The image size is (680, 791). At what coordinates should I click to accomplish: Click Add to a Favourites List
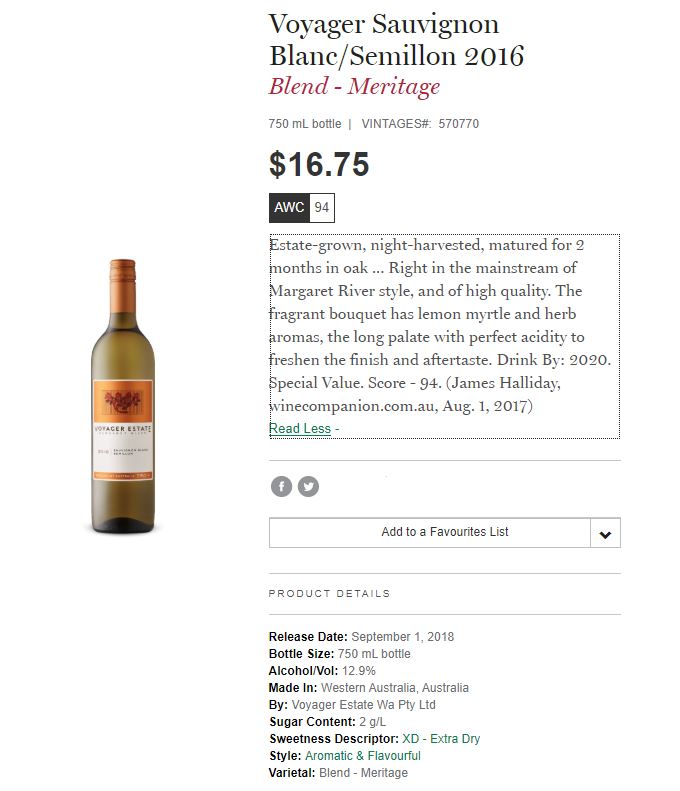[x=430, y=532]
